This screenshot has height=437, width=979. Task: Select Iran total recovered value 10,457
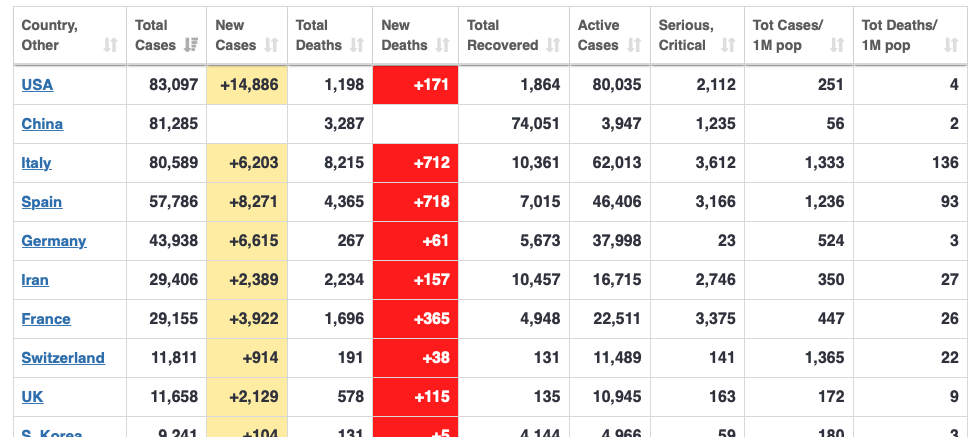[536, 280]
